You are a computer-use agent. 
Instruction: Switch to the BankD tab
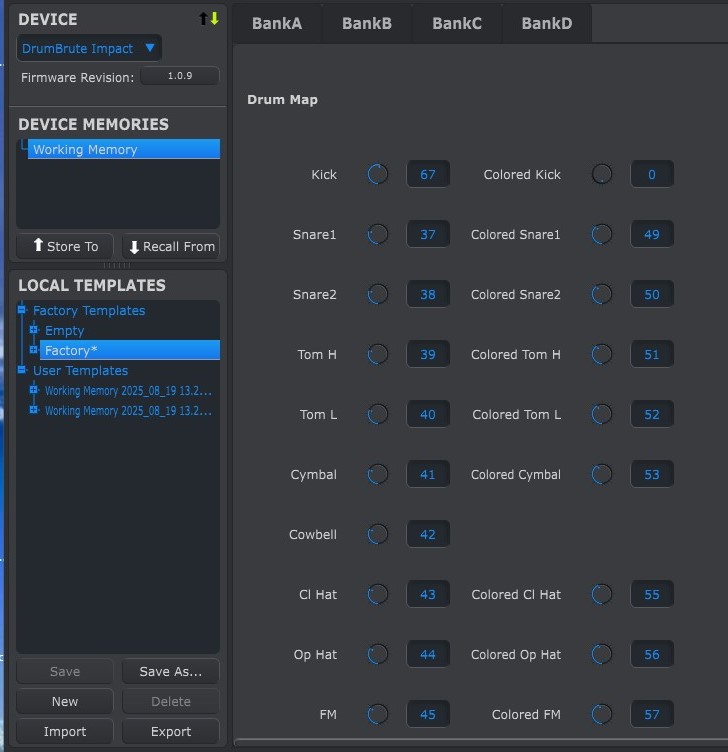546,23
